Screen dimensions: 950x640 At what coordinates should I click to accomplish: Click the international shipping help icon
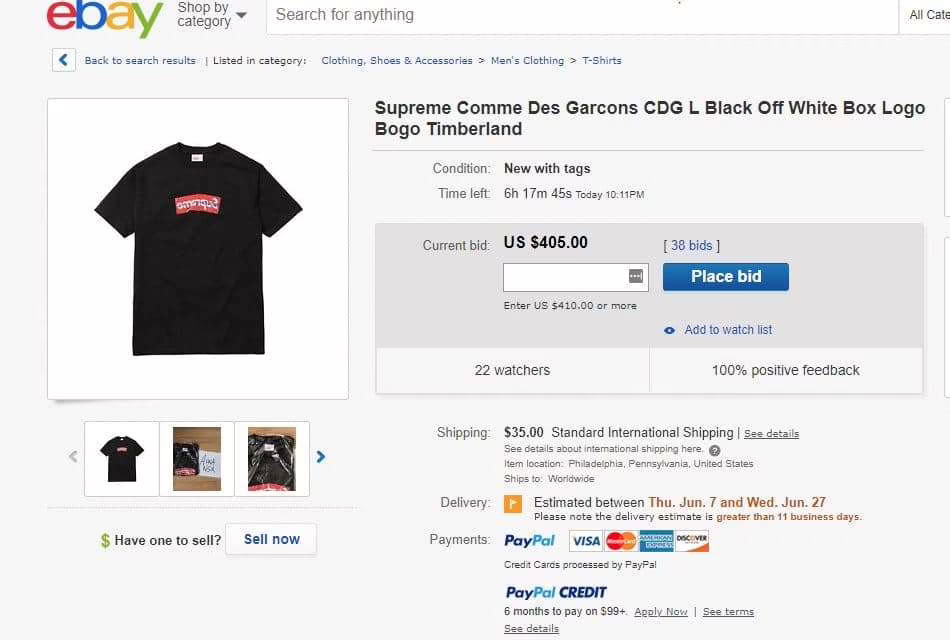(714, 450)
